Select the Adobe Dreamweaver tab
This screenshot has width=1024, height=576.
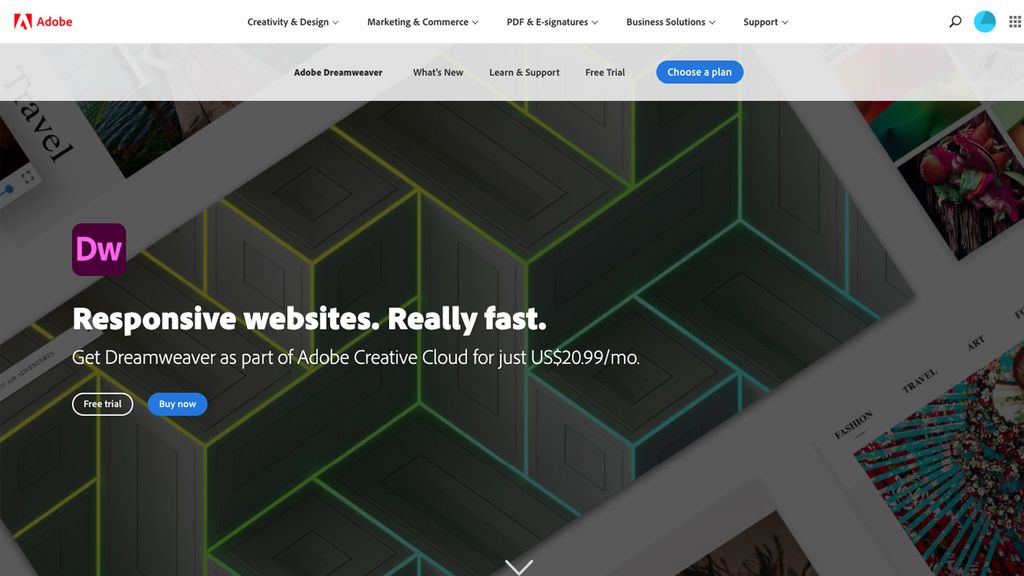click(x=340, y=72)
